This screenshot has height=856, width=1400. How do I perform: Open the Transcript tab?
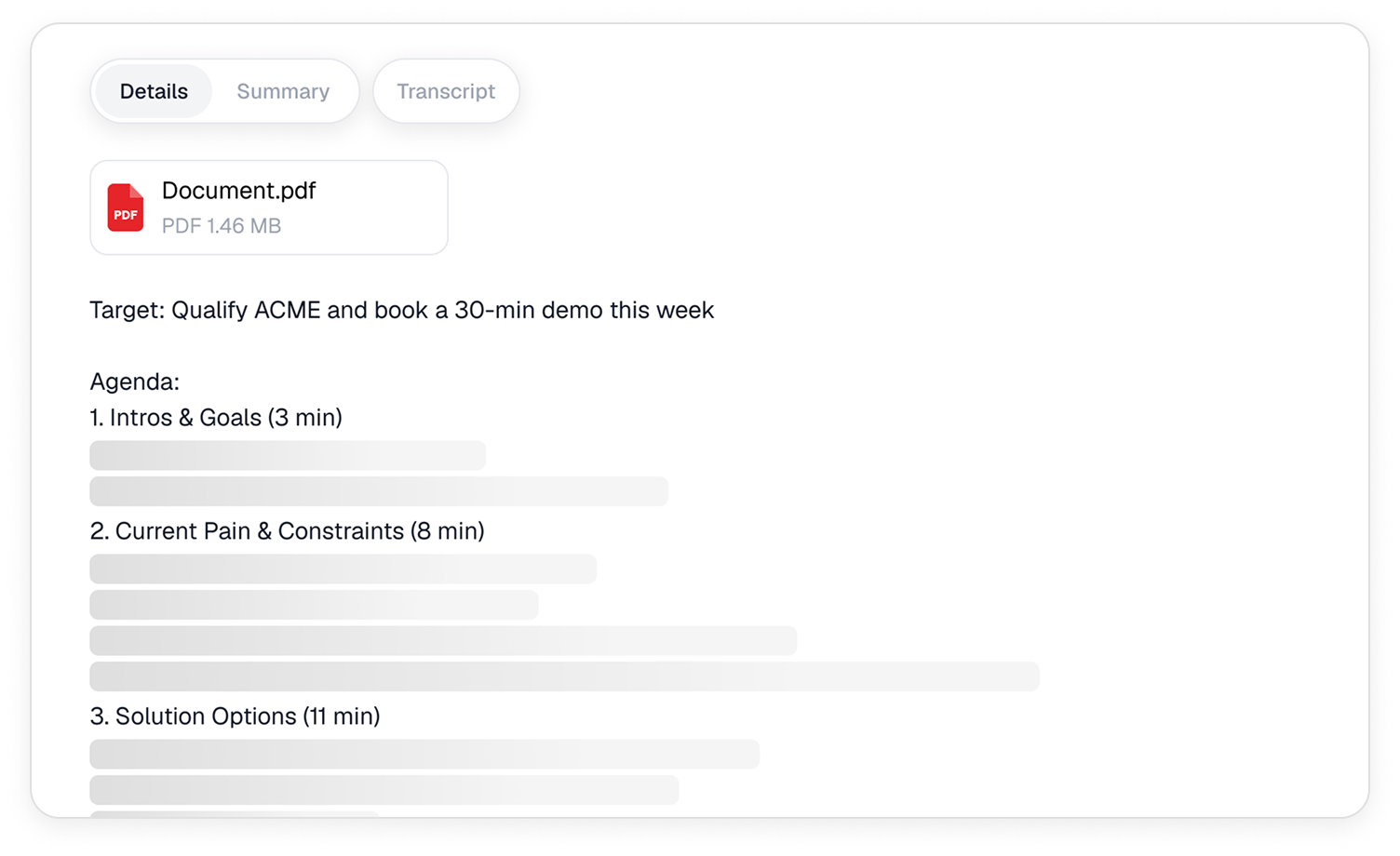click(x=446, y=91)
